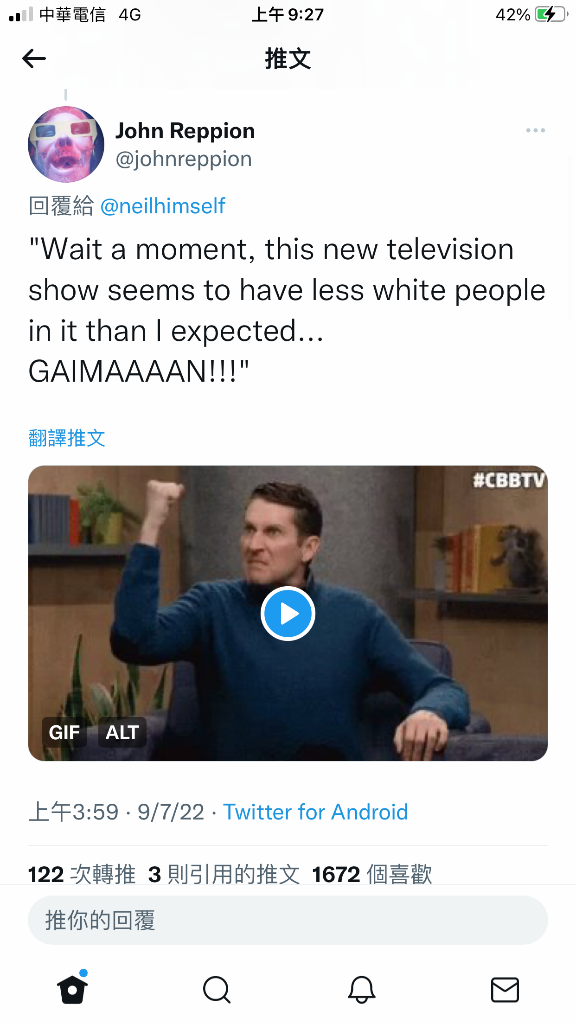
Task: Open the Twitter for Android source link
Action: click(x=315, y=812)
